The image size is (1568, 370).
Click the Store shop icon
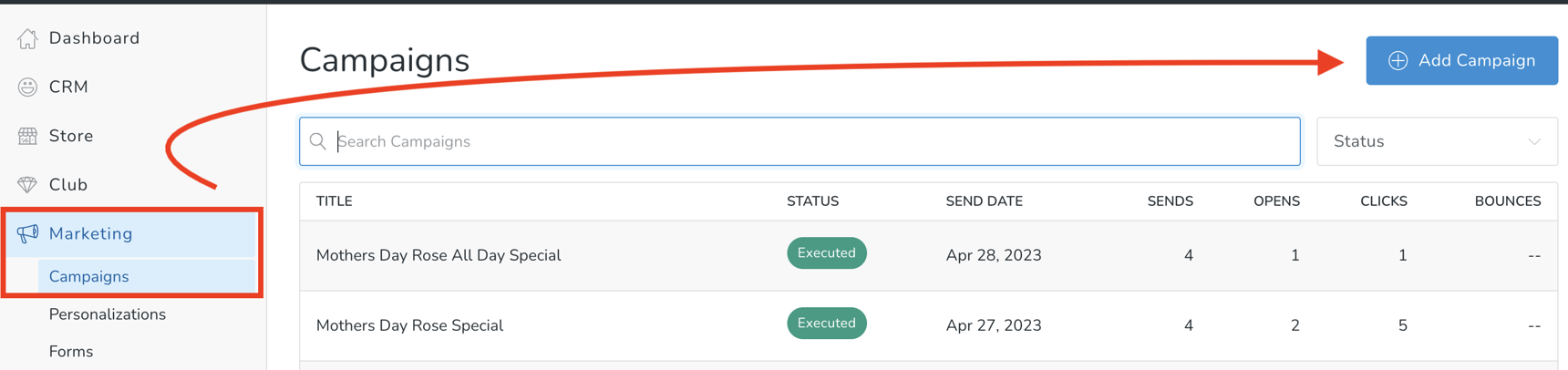28,136
